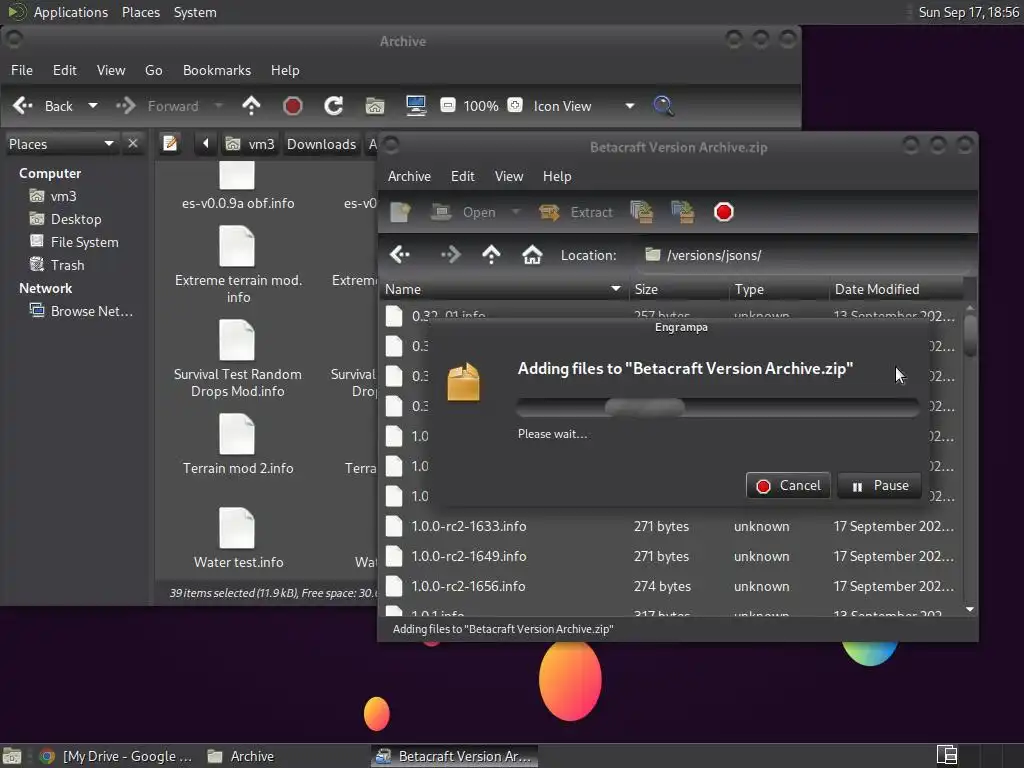Go up one folder in file manager
This screenshot has height=768, width=1024.
[251, 106]
